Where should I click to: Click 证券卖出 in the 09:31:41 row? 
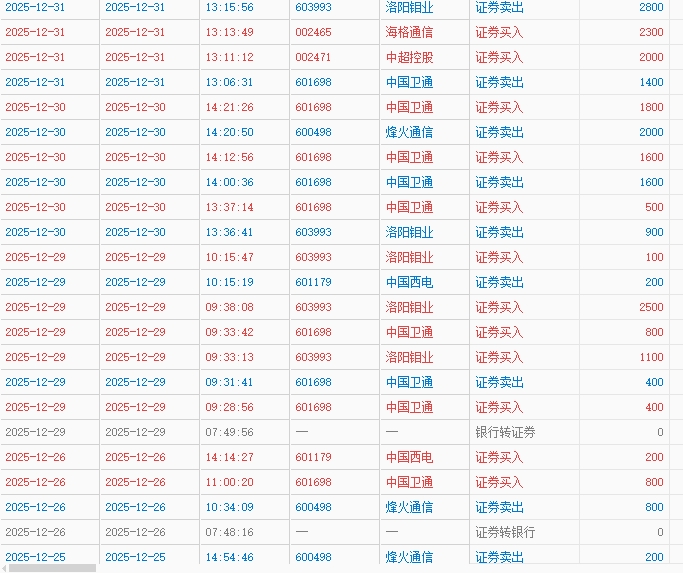pos(499,382)
